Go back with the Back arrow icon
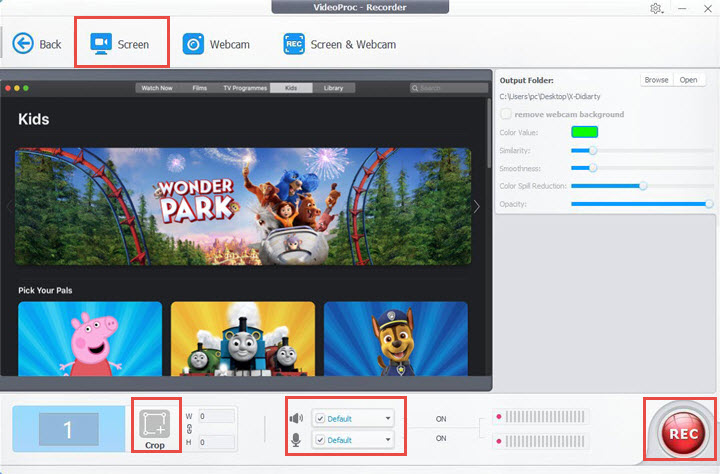This screenshot has width=720, height=474. 22,44
